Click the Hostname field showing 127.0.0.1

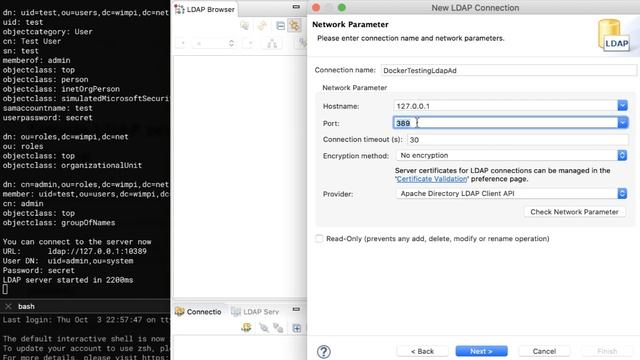[x=506, y=106]
